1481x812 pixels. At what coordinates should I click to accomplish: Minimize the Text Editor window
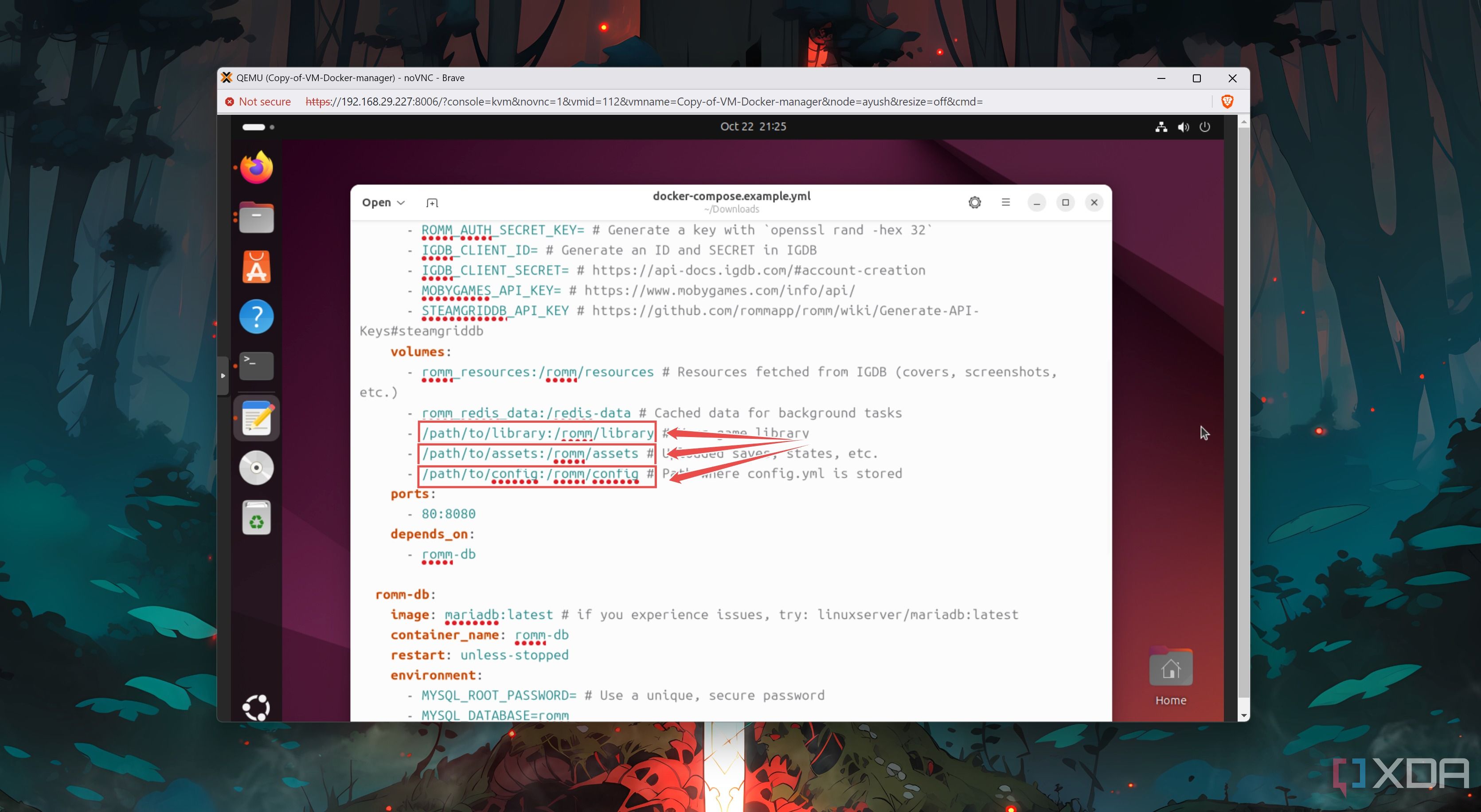pos(1036,202)
